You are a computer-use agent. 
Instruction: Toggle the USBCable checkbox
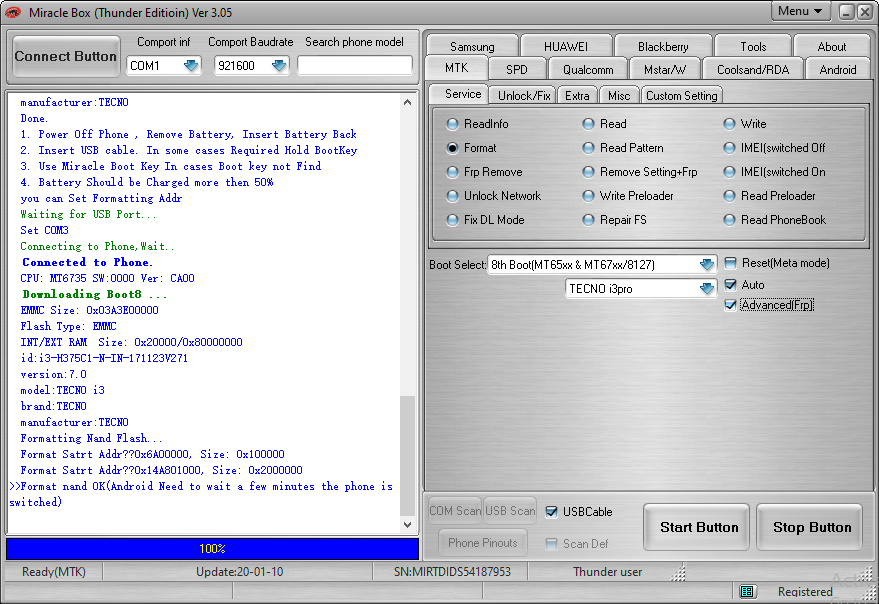pos(552,511)
